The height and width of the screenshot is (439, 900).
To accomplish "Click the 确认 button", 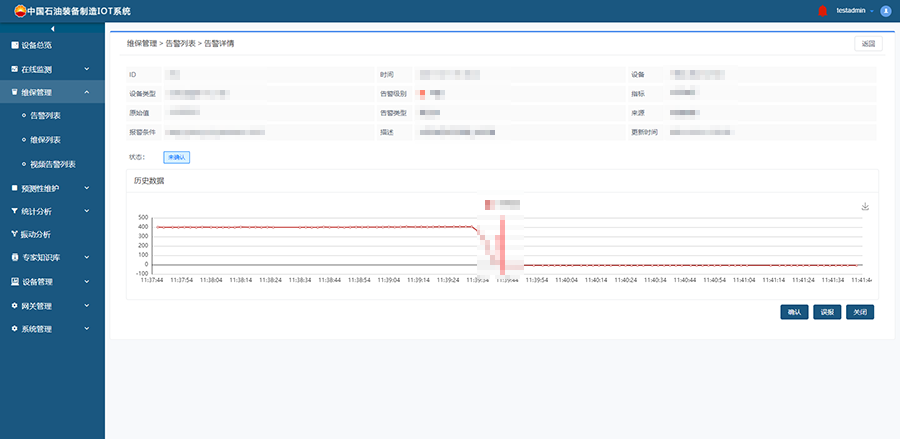I will pos(794,312).
